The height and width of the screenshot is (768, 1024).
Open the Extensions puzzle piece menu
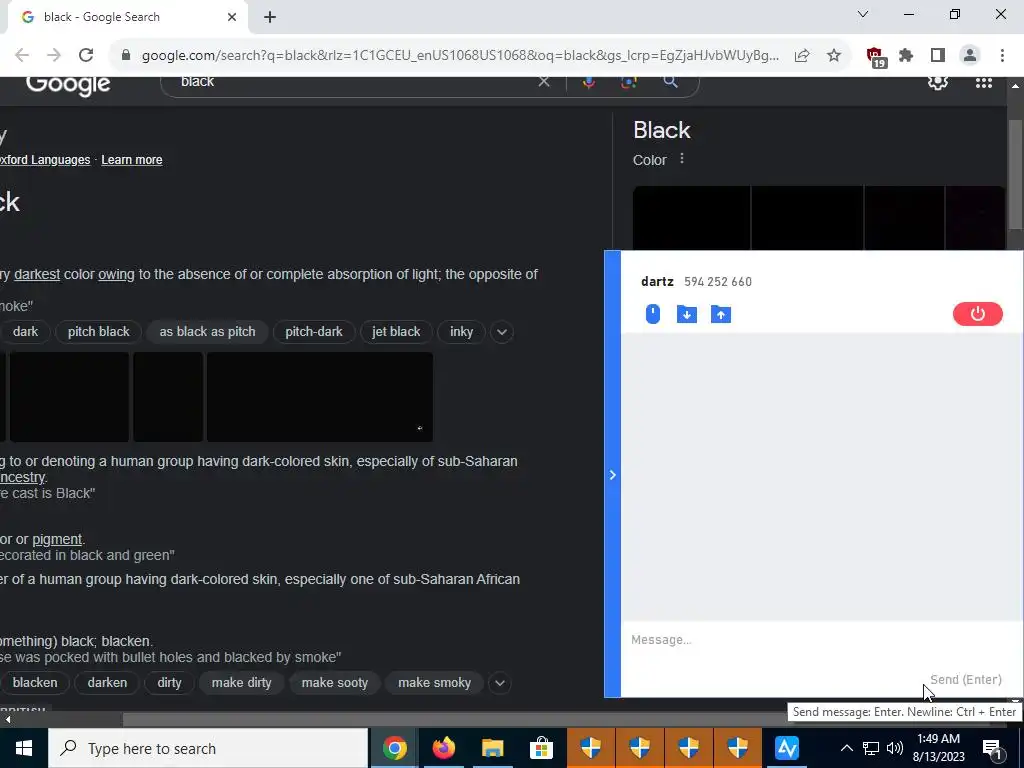[906, 56]
